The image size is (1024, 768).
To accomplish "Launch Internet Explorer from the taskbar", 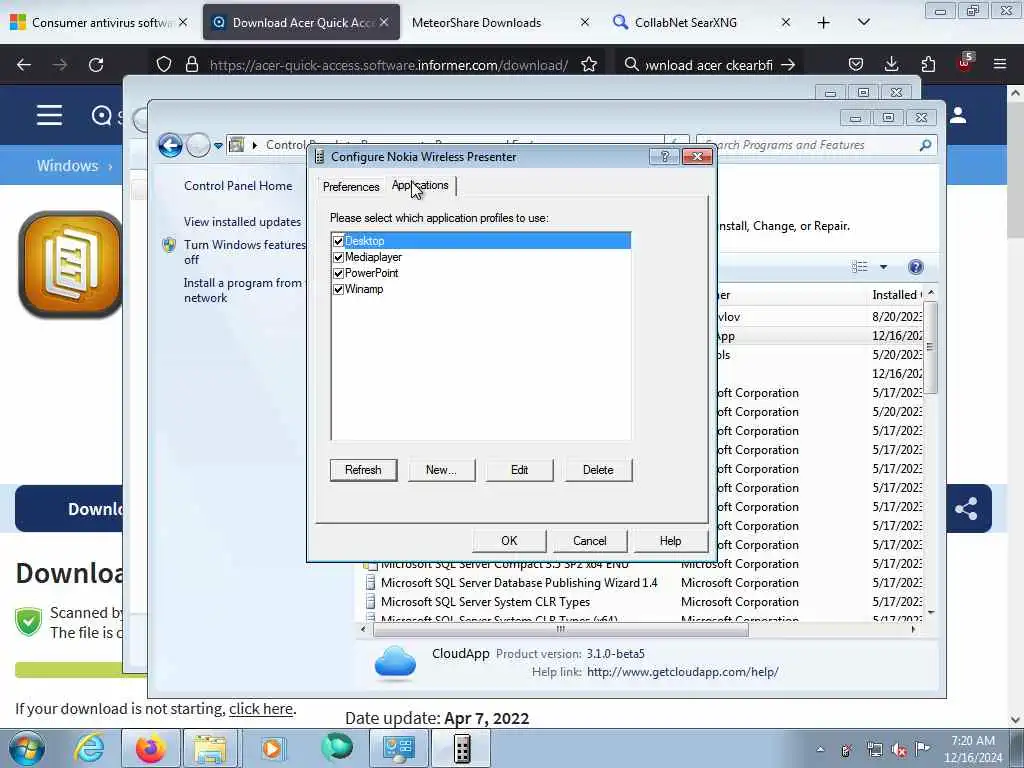I will coord(89,748).
